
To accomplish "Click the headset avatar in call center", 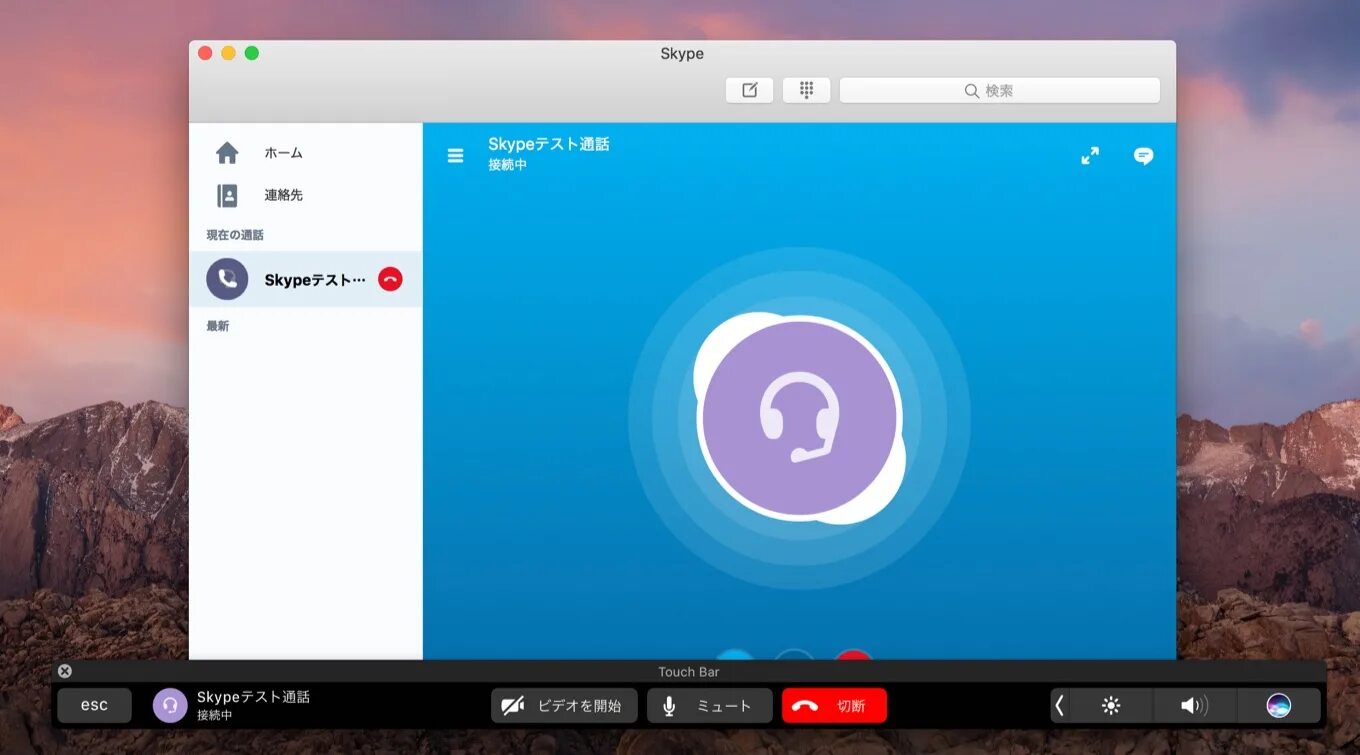I will [799, 417].
